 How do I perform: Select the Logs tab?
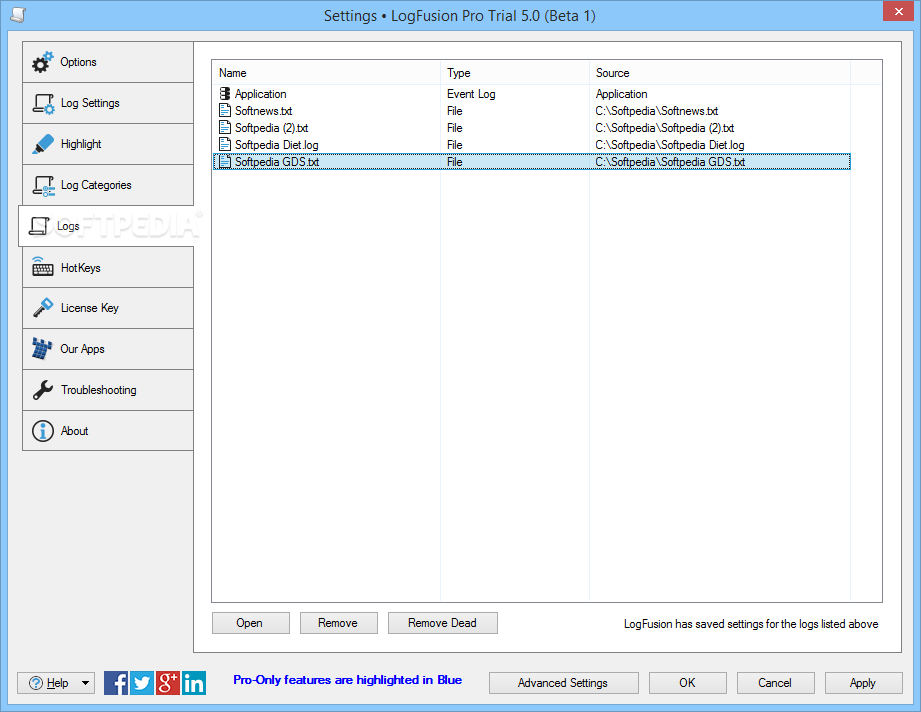[106, 226]
